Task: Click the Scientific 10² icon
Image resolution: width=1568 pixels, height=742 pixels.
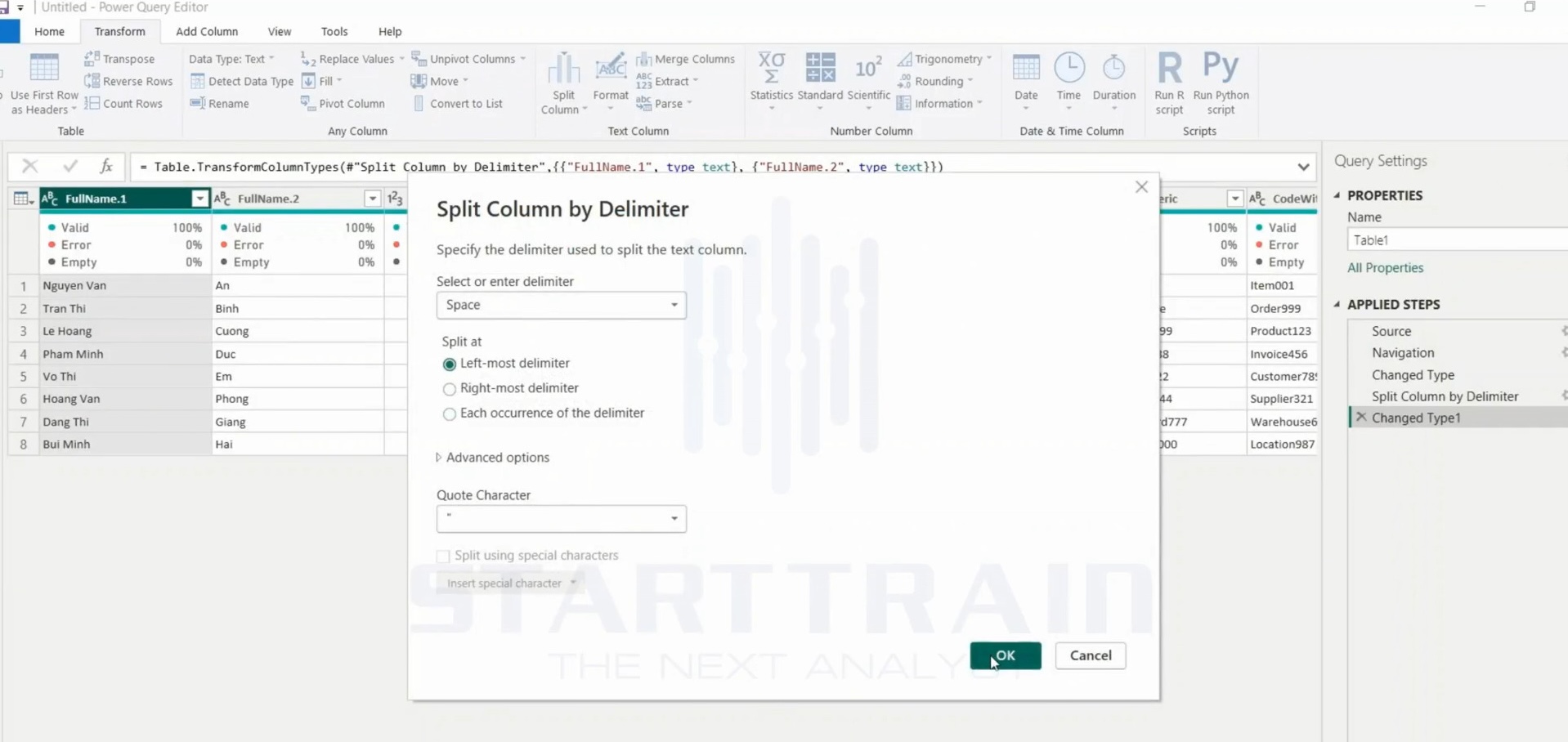Action: (x=868, y=69)
